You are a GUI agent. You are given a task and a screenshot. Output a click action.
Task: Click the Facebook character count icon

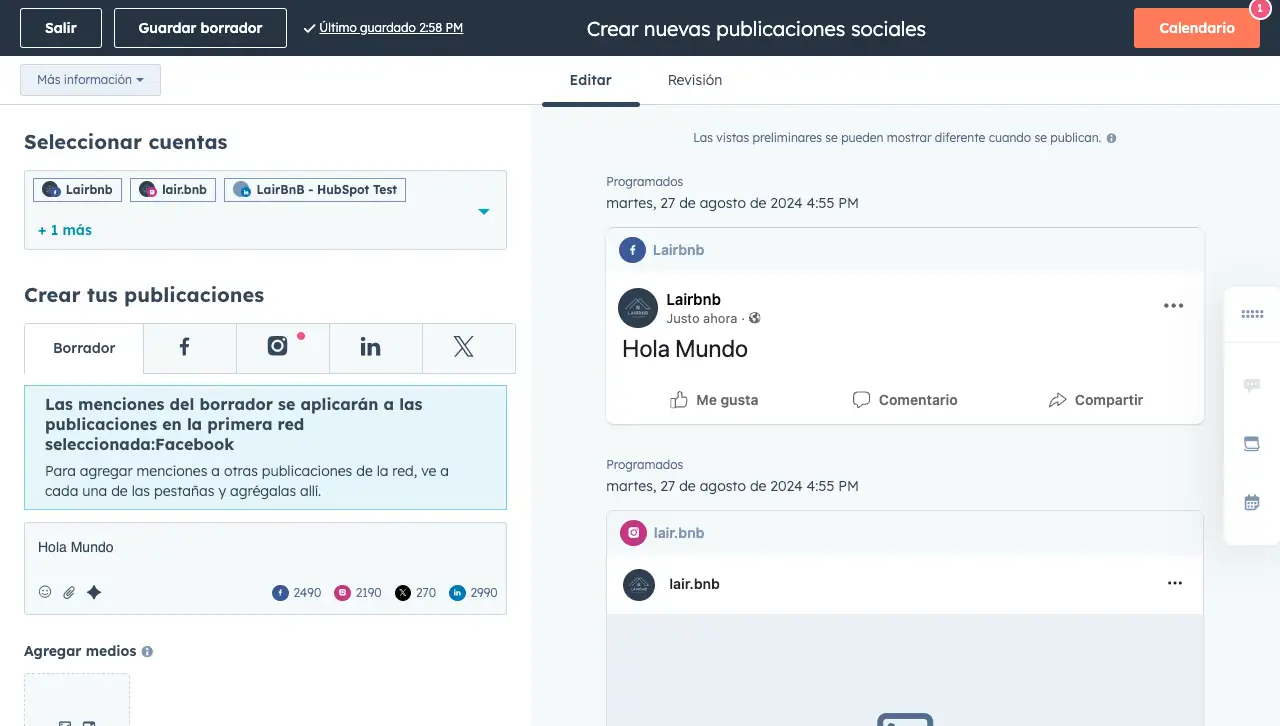pos(280,593)
